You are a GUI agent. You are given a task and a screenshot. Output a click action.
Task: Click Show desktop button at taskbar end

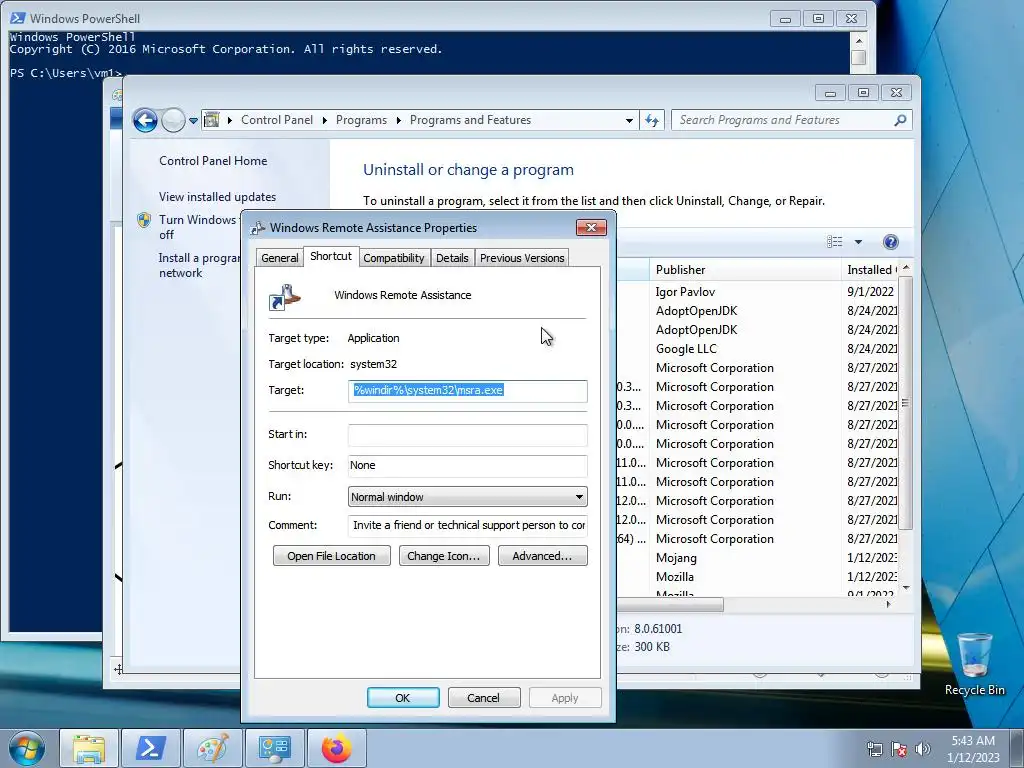1017,748
